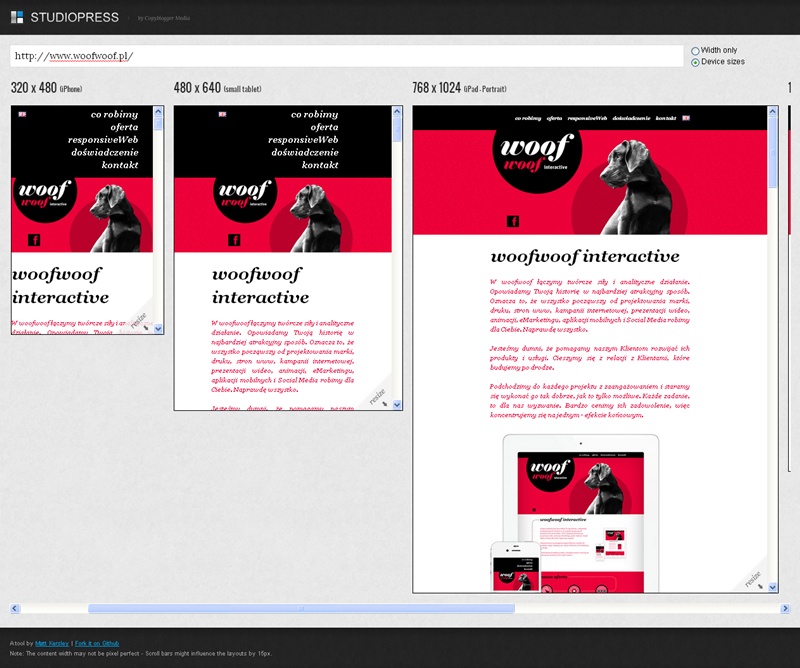Click the Facebook icon in iPad preview
Image resolution: width=800 pixels, height=668 pixels.
click(513, 222)
